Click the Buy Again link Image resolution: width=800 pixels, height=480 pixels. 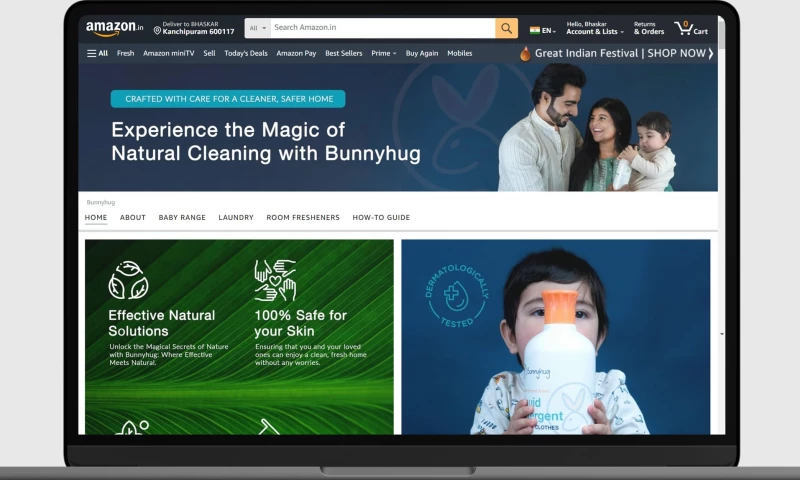point(422,53)
